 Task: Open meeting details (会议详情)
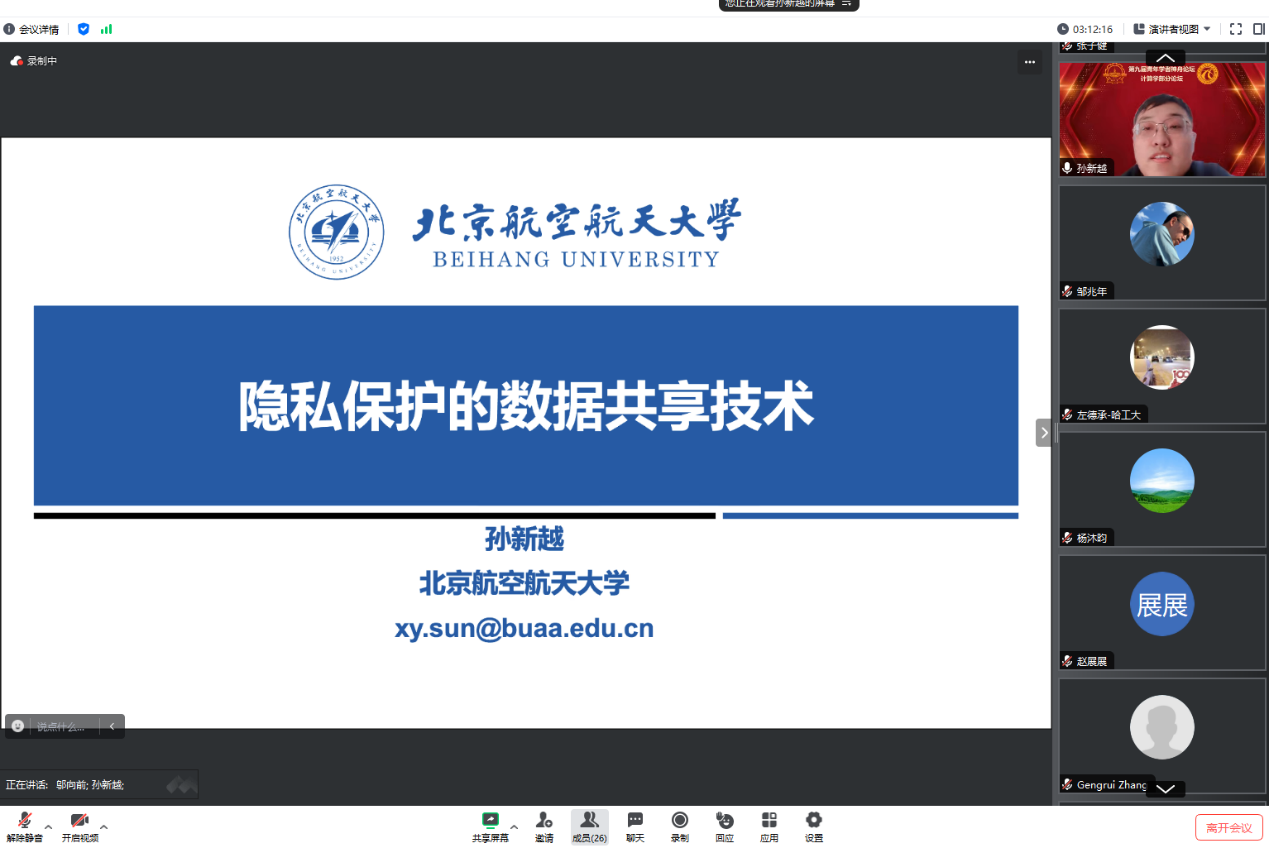[x=31, y=29]
